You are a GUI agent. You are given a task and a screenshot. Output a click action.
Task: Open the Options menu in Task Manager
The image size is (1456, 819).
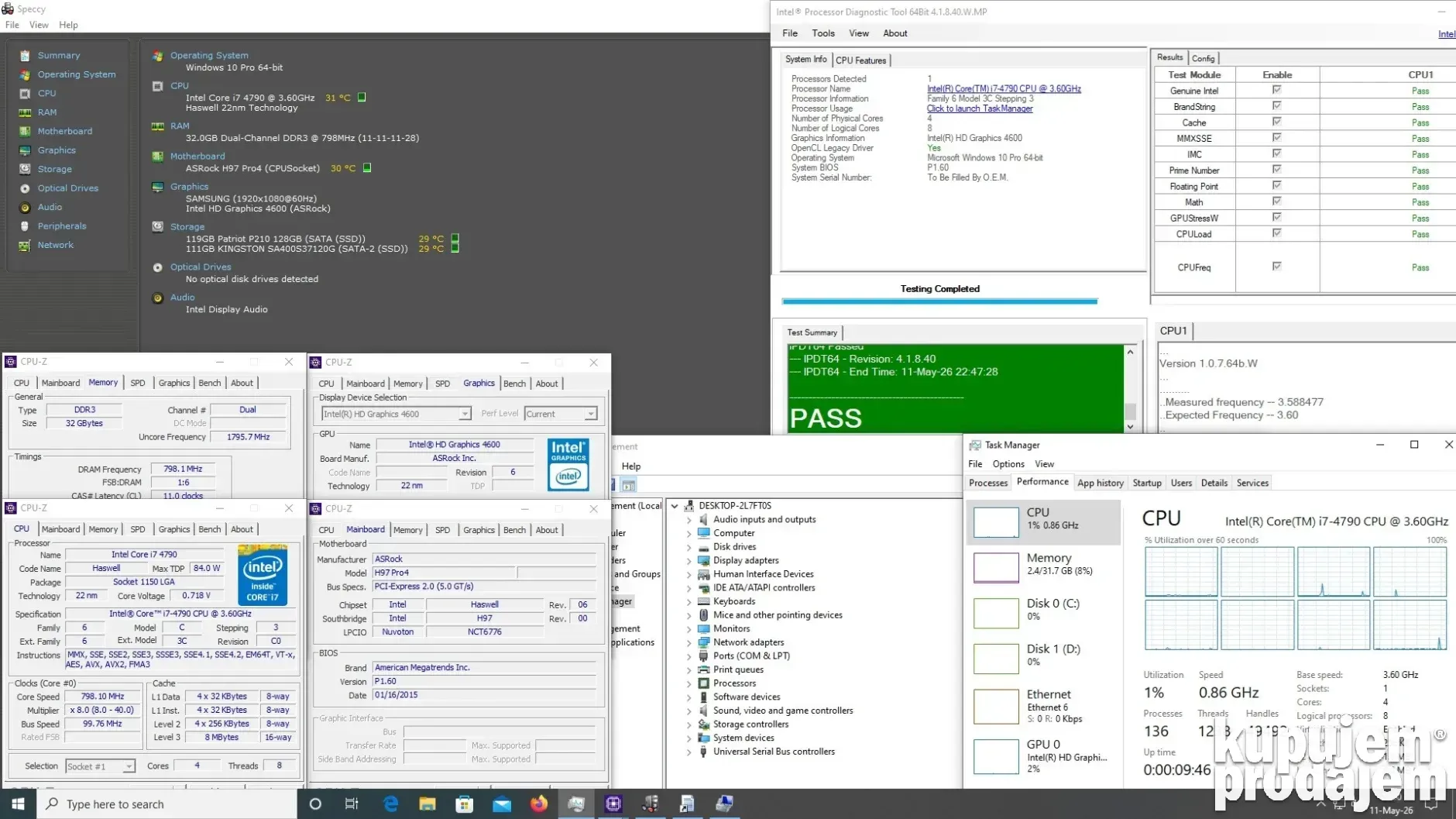tap(1008, 464)
